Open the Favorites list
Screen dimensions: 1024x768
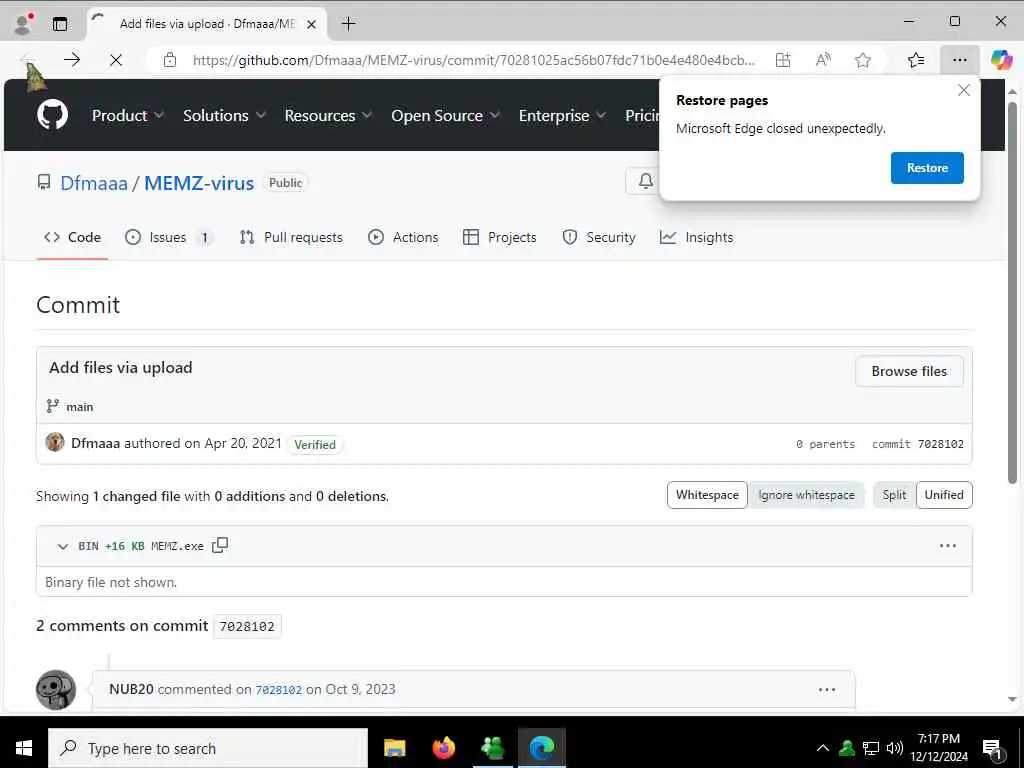click(916, 60)
